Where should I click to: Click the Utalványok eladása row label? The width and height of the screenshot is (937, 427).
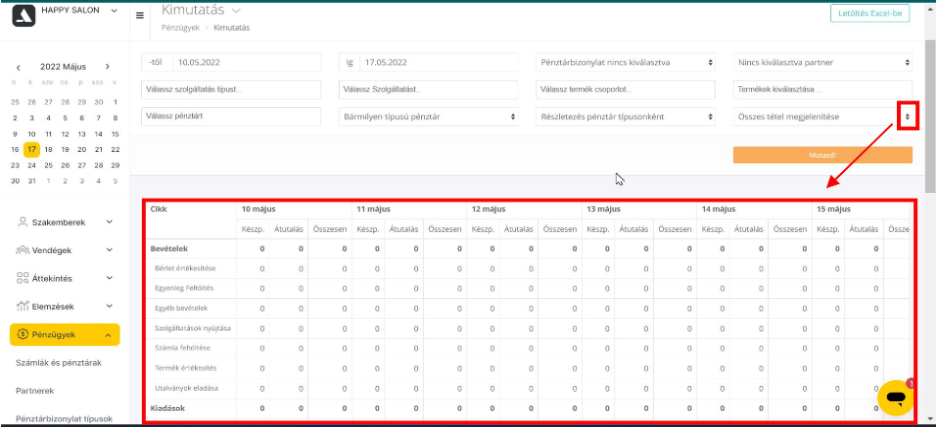click(186, 388)
